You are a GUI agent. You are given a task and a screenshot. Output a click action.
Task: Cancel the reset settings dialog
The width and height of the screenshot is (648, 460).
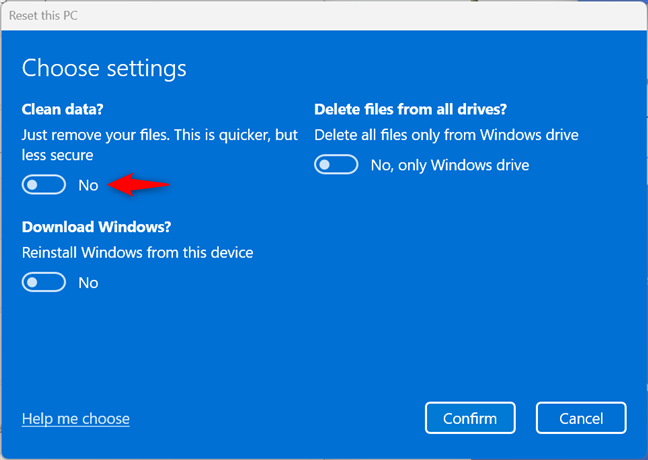pos(581,418)
